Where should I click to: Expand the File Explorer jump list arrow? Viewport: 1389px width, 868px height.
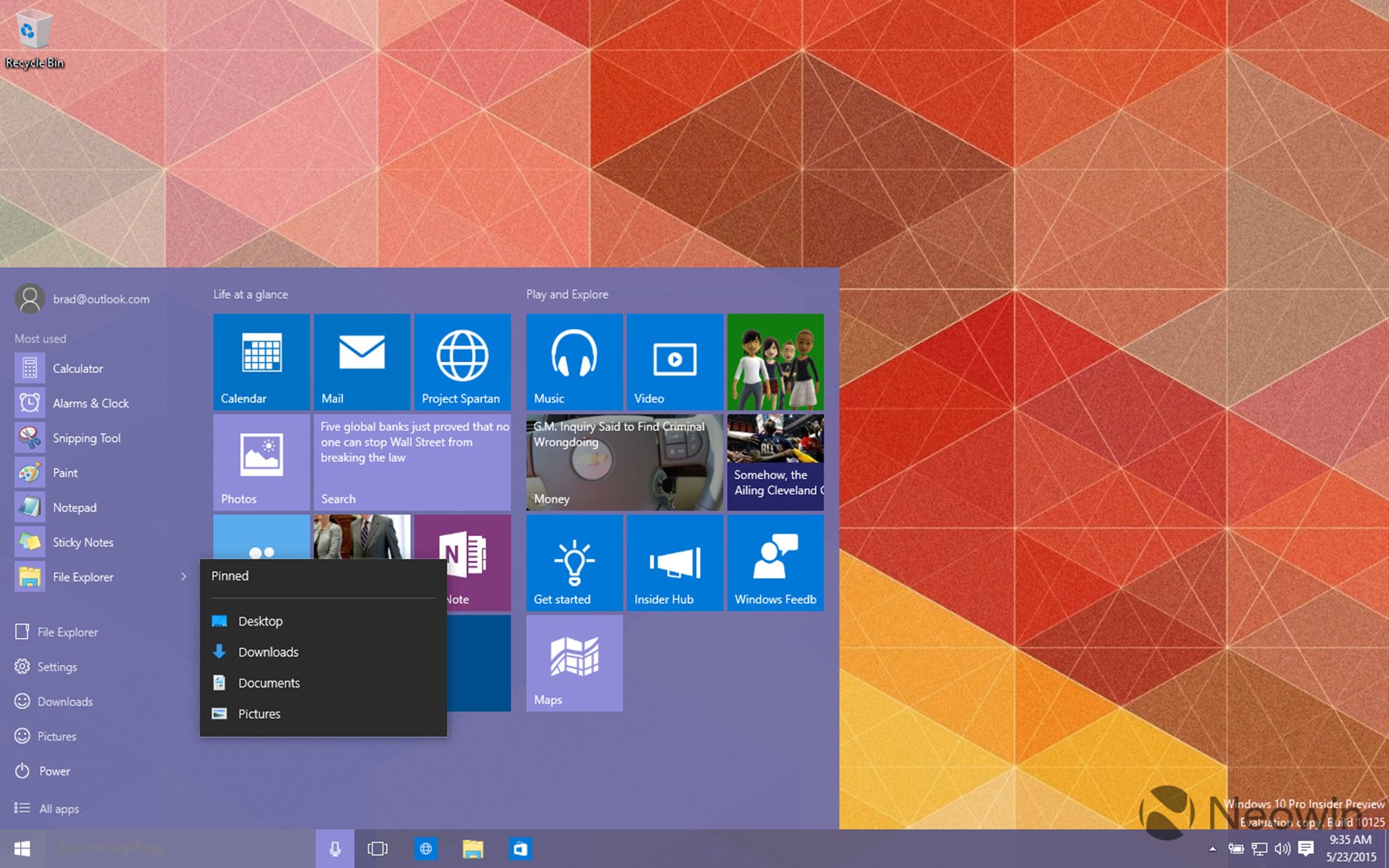(x=183, y=577)
